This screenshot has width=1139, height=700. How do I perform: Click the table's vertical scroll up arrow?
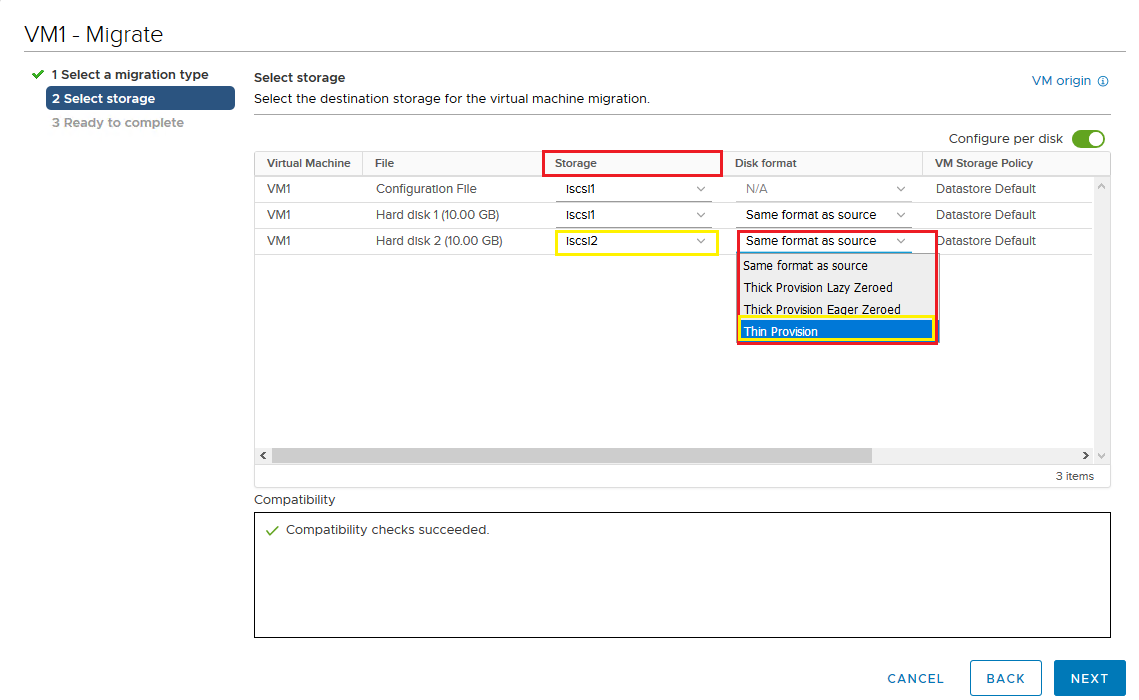tap(1102, 186)
